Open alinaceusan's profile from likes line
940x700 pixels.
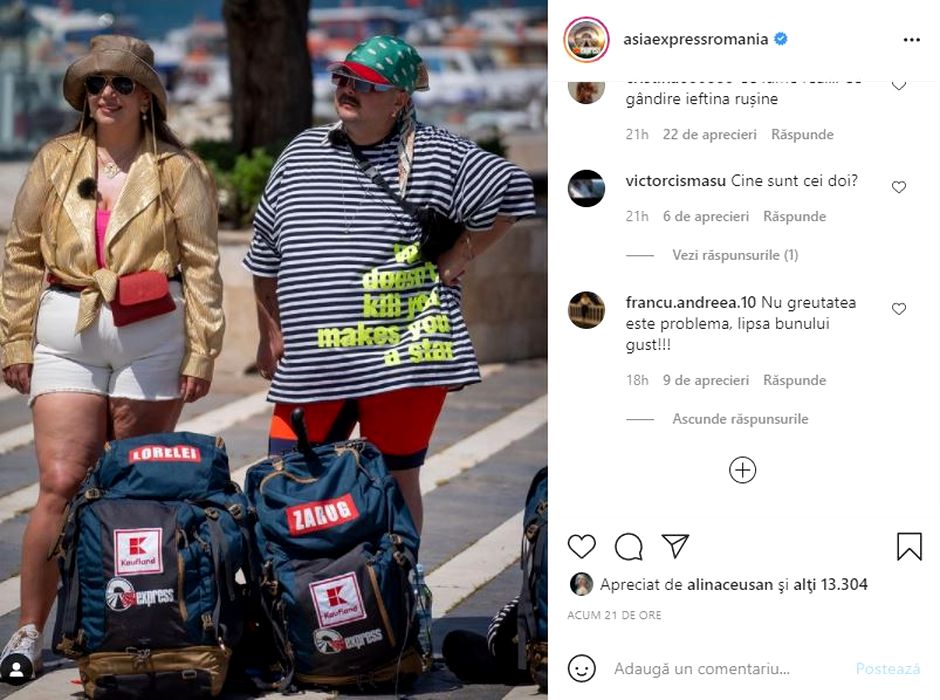(x=730, y=584)
